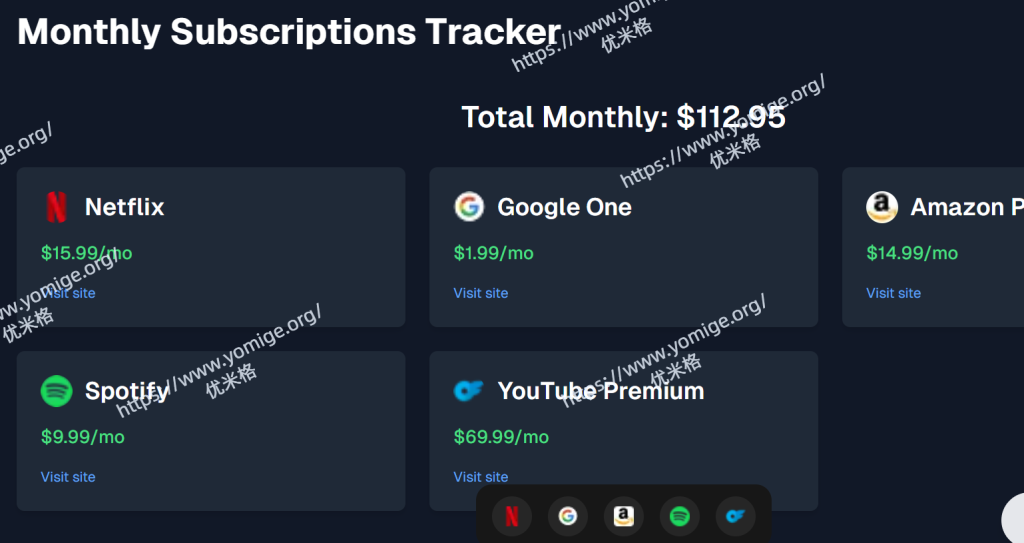Click the Spotify logo in the Spotify card

point(57,391)
